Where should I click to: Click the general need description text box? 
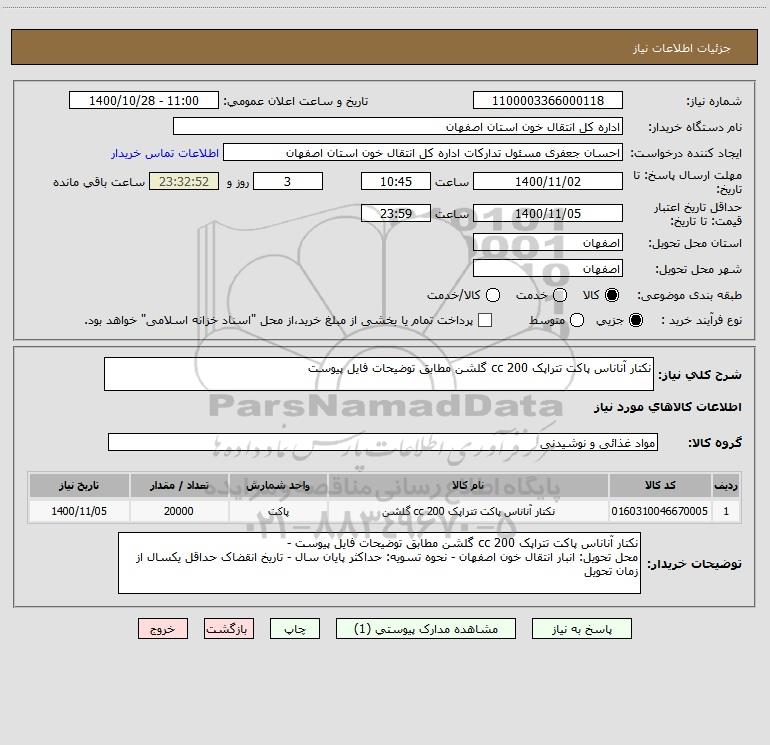coord(379,374)
